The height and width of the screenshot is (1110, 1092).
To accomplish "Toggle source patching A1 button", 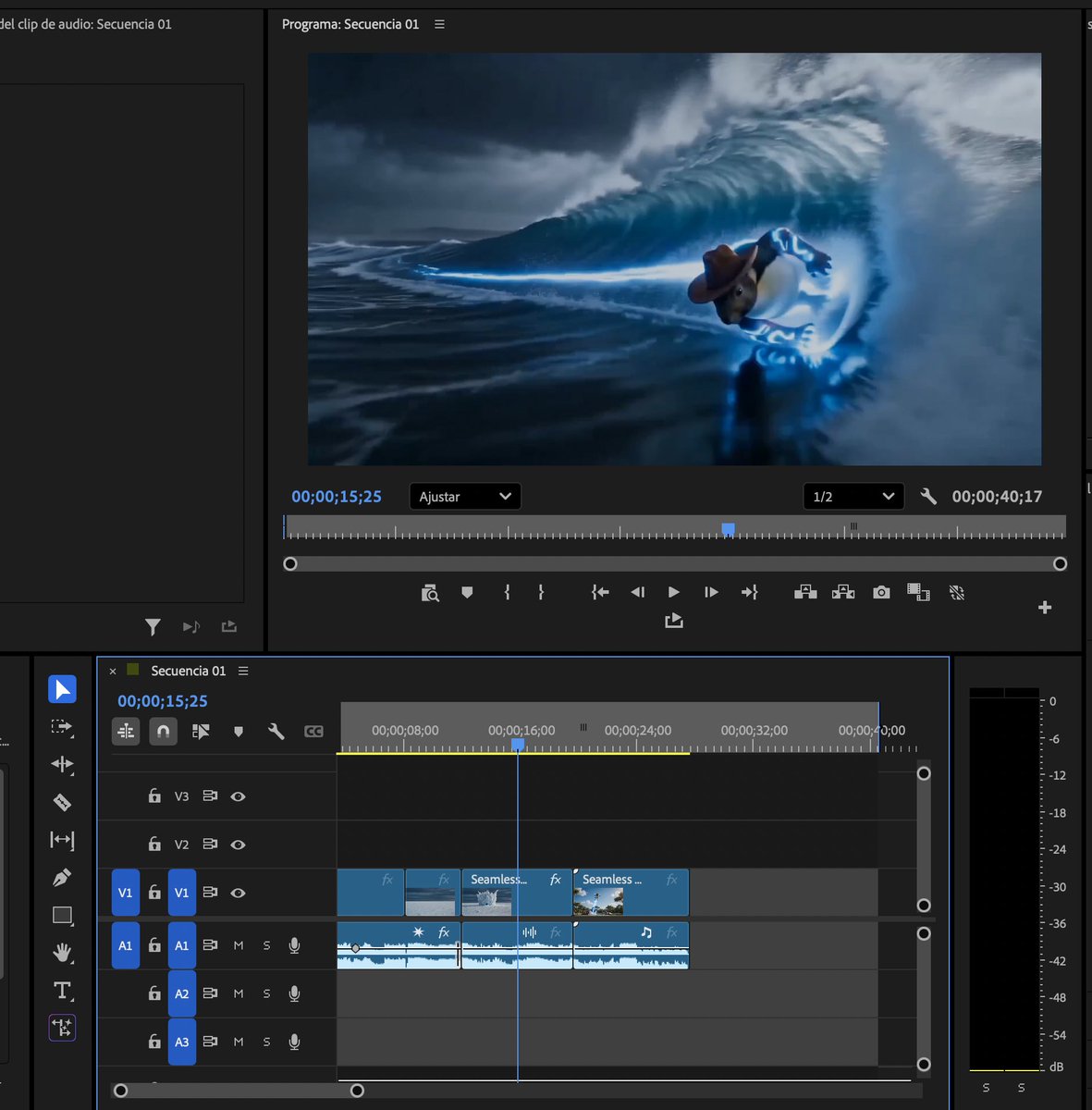I will coord(125,945).
